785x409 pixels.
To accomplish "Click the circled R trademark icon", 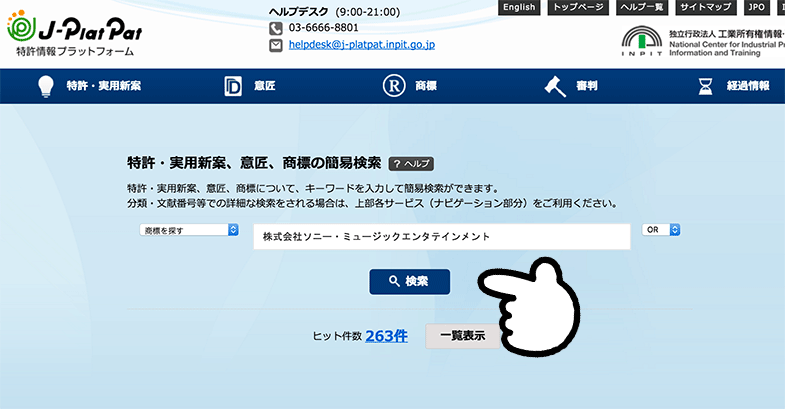I will pos(394,86).
